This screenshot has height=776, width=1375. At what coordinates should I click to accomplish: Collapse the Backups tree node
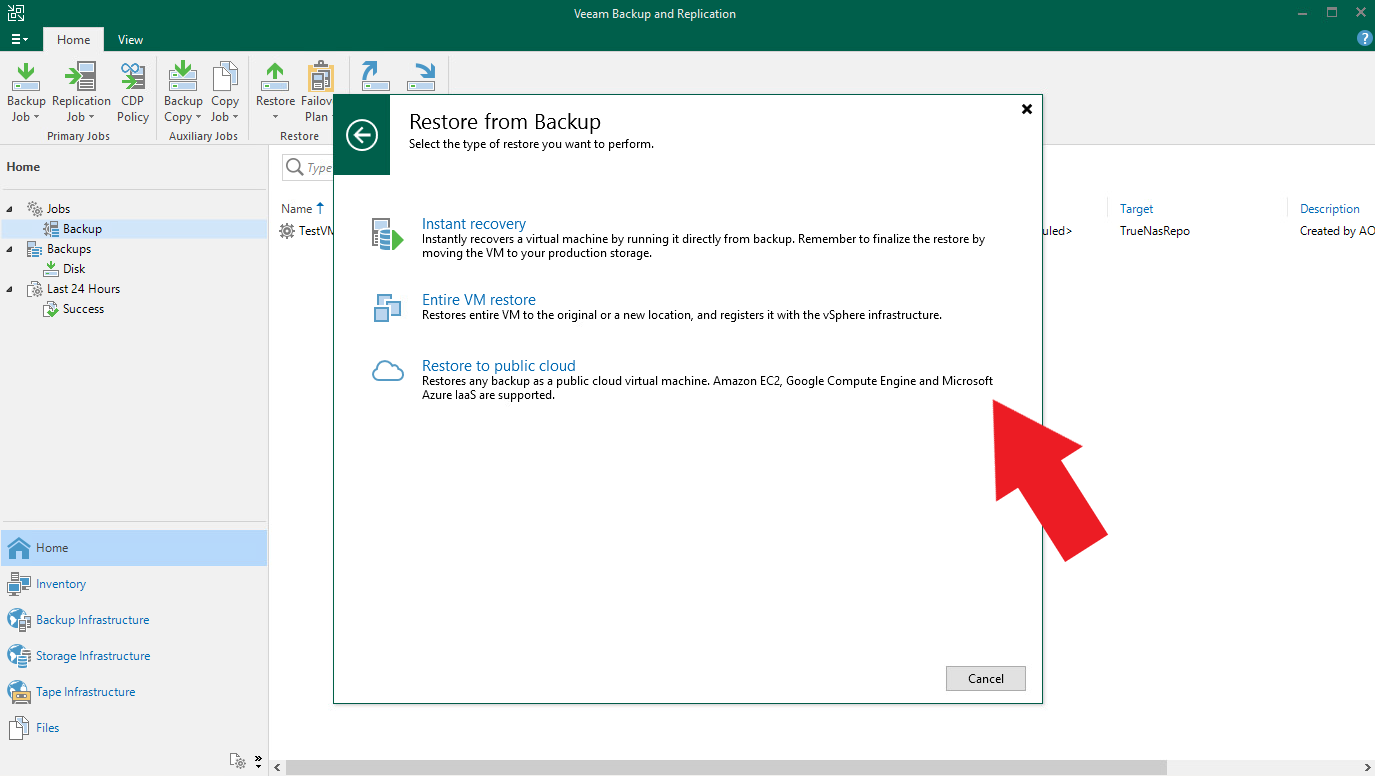tap(10, 249)
